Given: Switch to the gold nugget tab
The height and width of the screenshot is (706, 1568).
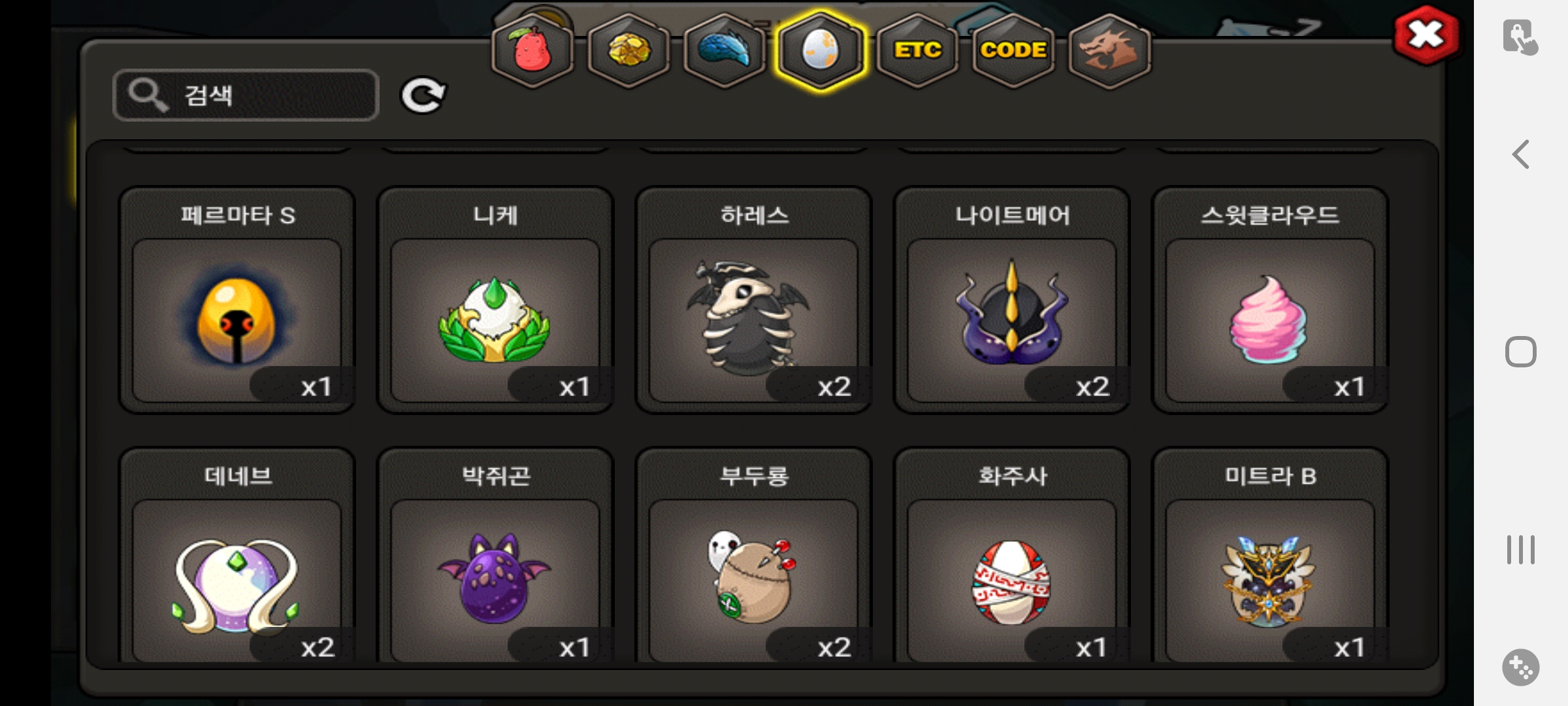Looking at the screenshot, I should tap(629, 50).
